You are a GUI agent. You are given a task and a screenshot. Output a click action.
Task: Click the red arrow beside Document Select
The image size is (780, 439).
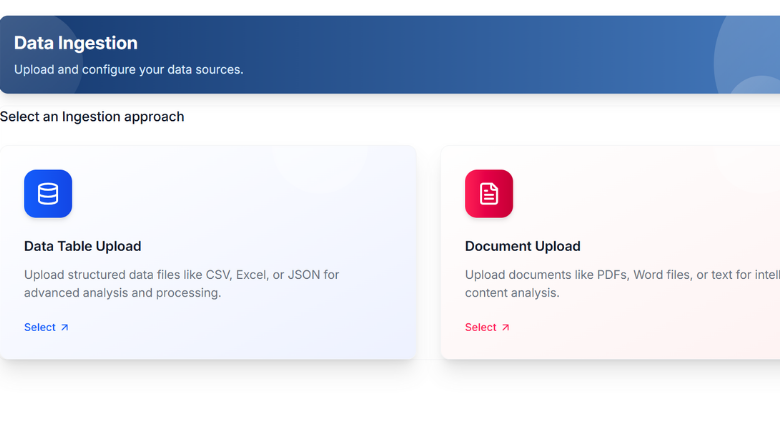coord(505,327)
